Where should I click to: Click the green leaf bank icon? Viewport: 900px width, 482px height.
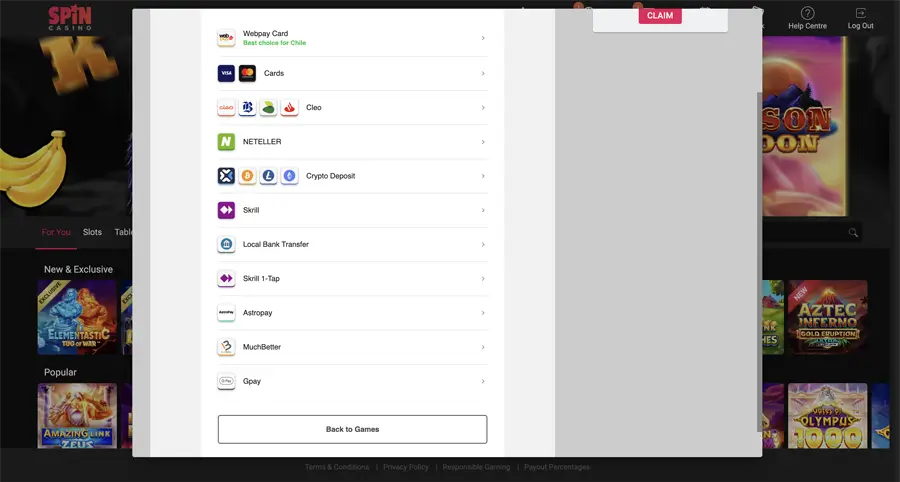tap(268, 107)
